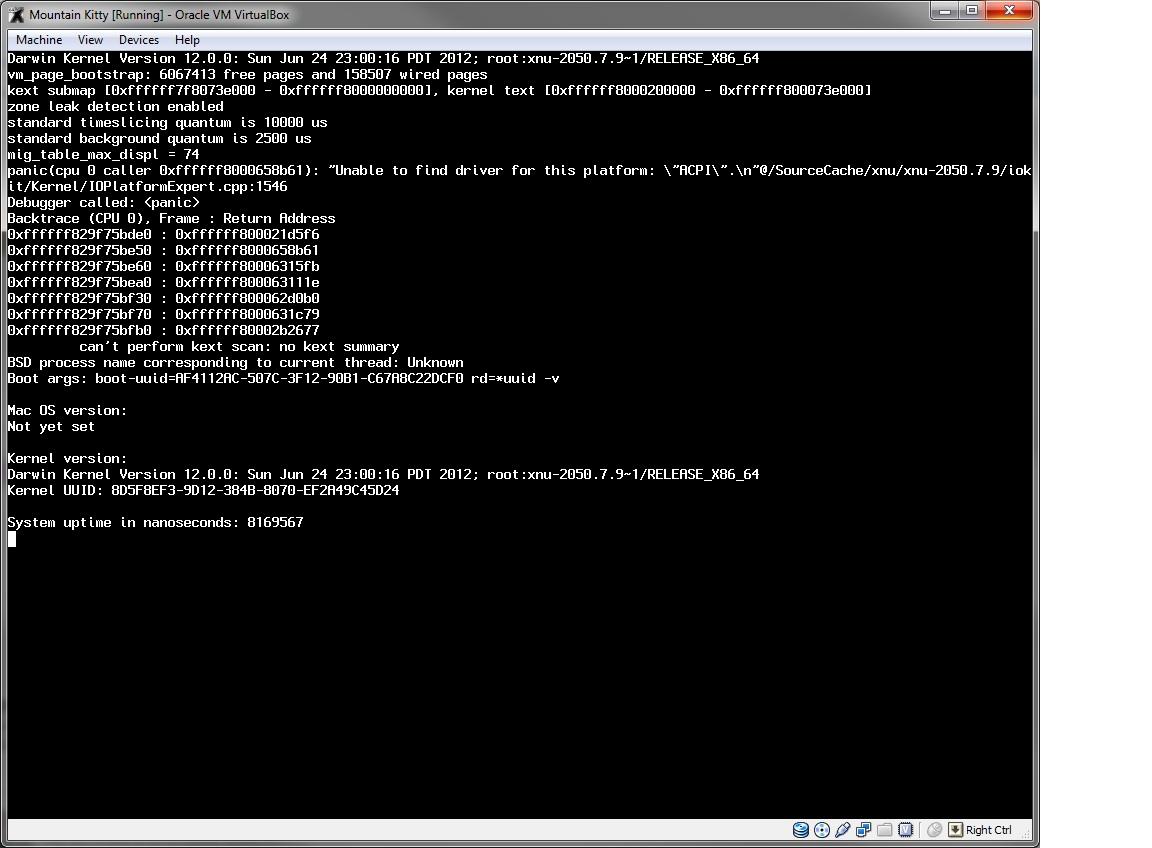This screenshot has height=848, width=1152.
Task: Click the 'vm_page_bootstrap' line
Action: pos(248,74)
